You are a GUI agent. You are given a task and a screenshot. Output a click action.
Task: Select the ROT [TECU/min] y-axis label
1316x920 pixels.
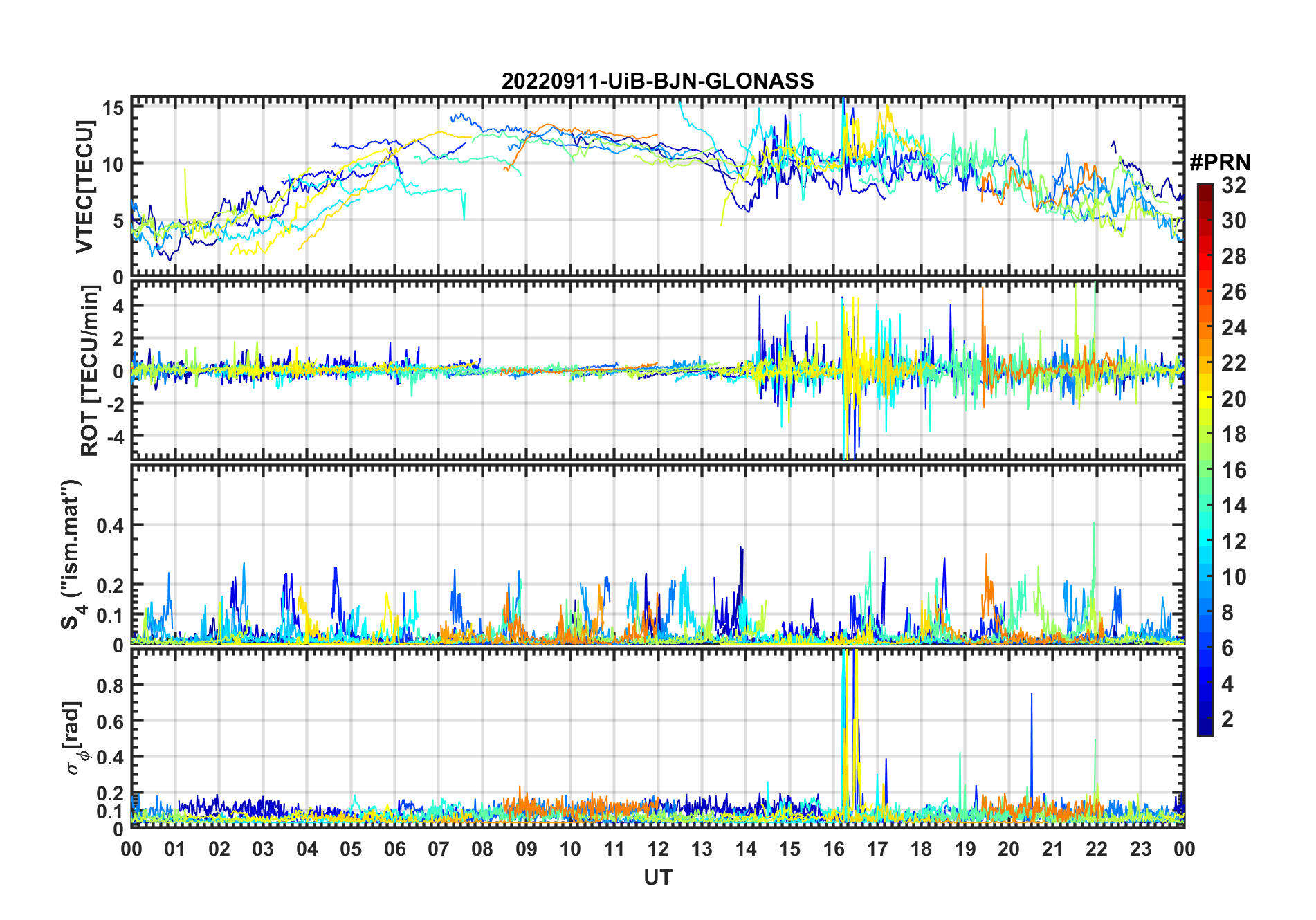coord(89,370)
